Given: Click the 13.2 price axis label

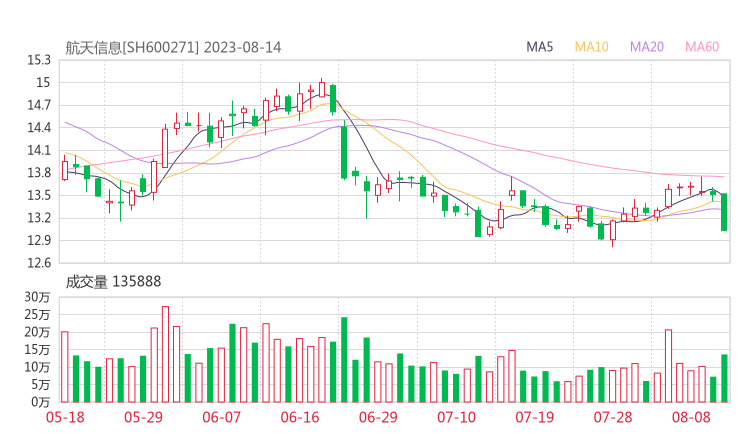Looking at the screenshot, I should click(39, 218).
